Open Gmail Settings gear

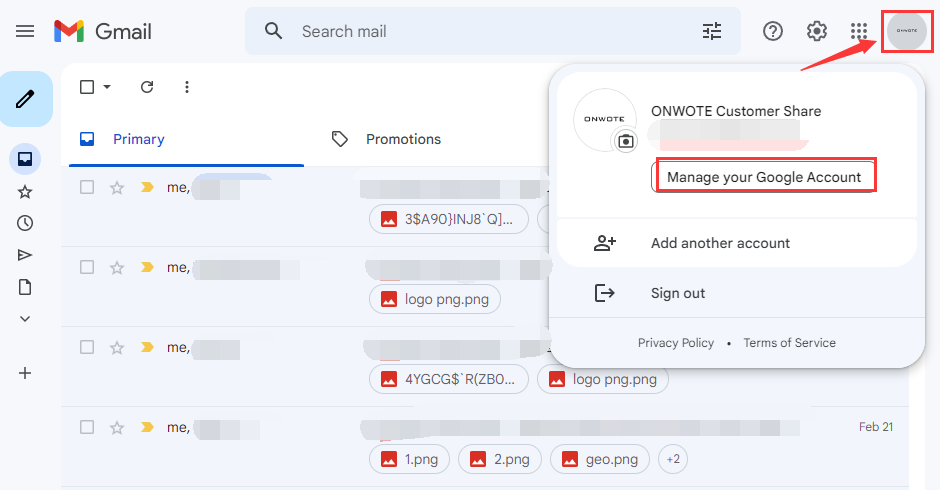tap(817, 31)
